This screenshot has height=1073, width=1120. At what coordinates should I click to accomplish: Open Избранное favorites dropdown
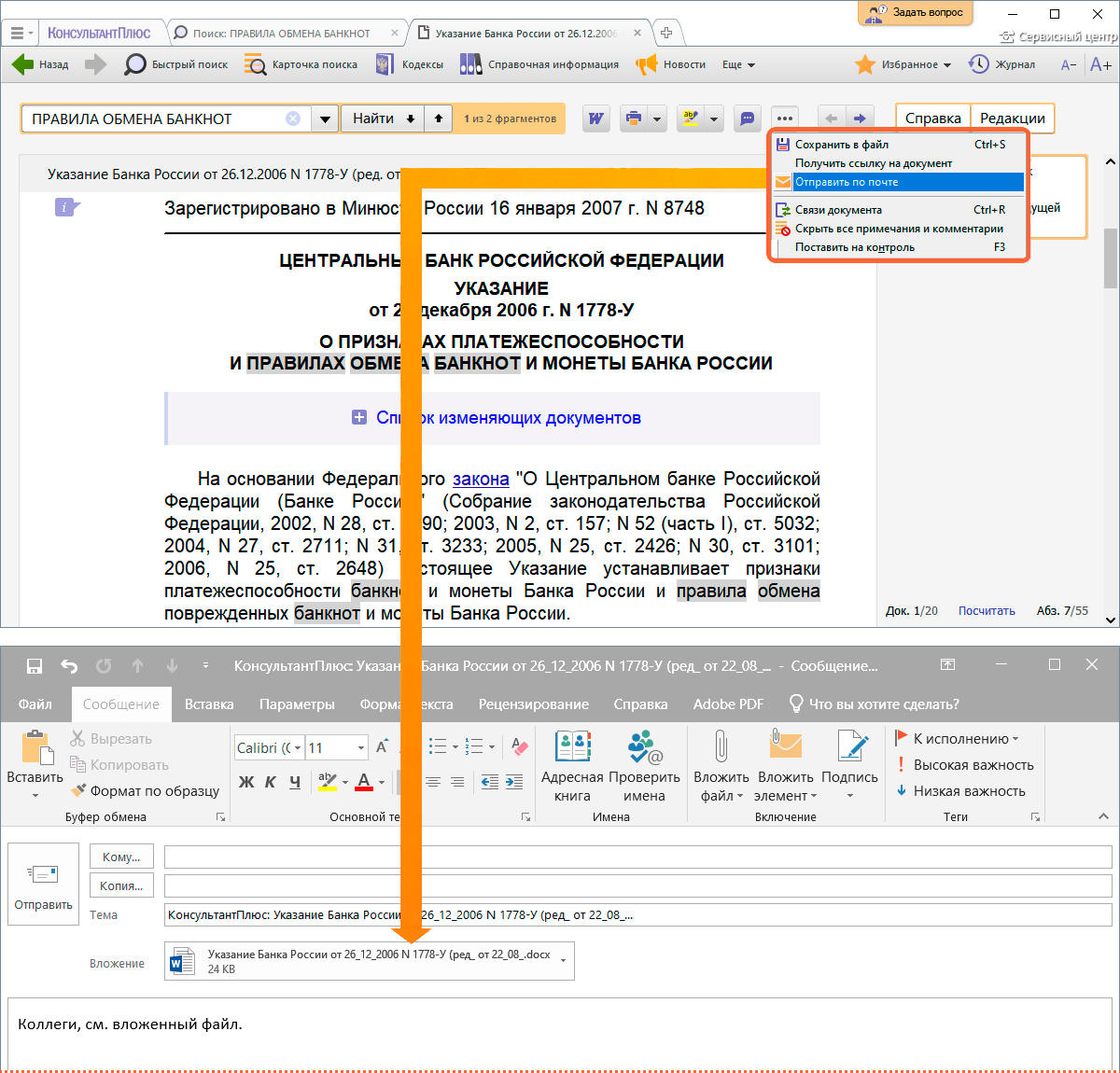point(903,64)
